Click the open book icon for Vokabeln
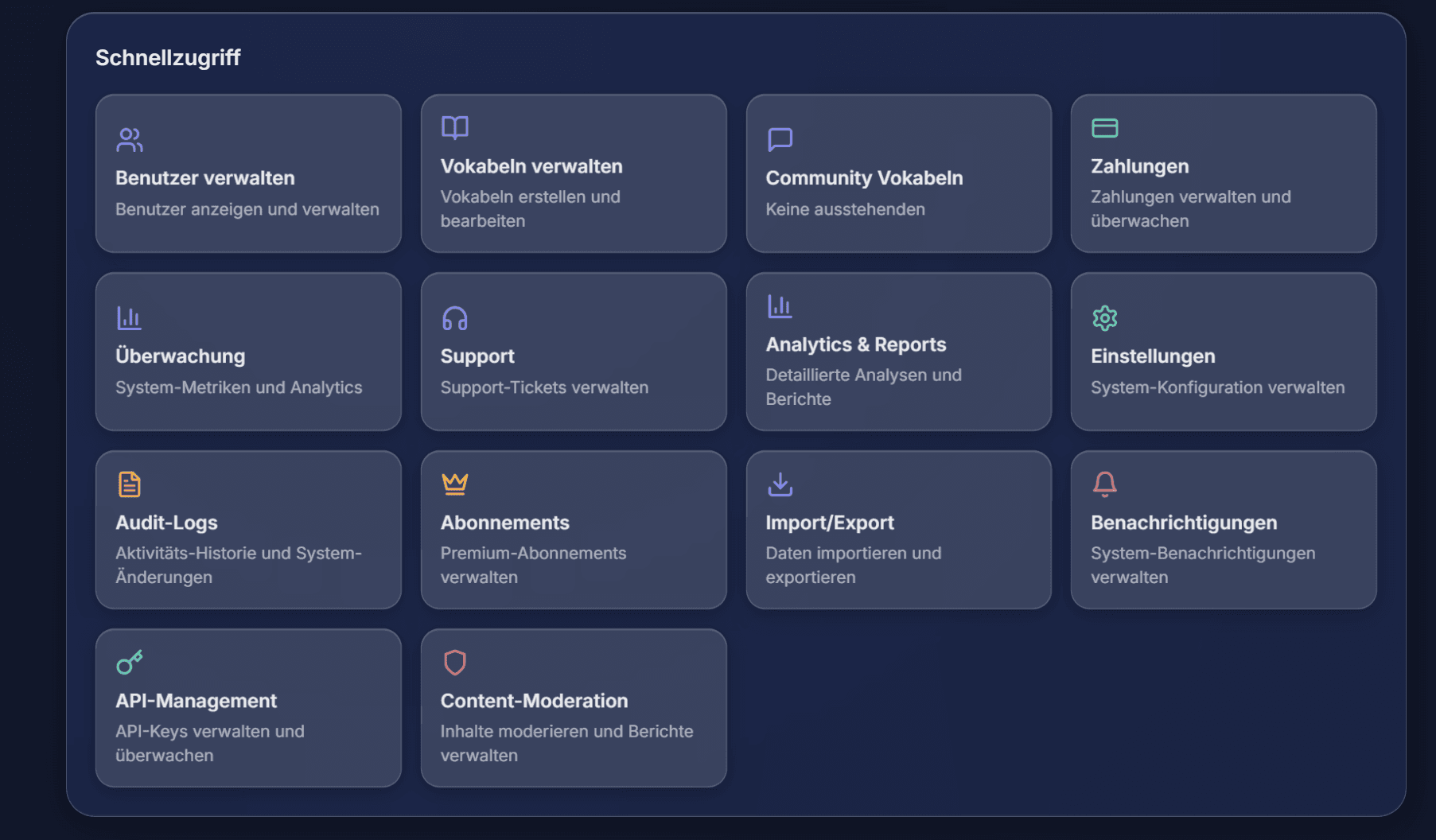This screenshot has height=840, width=1436. 454,128
